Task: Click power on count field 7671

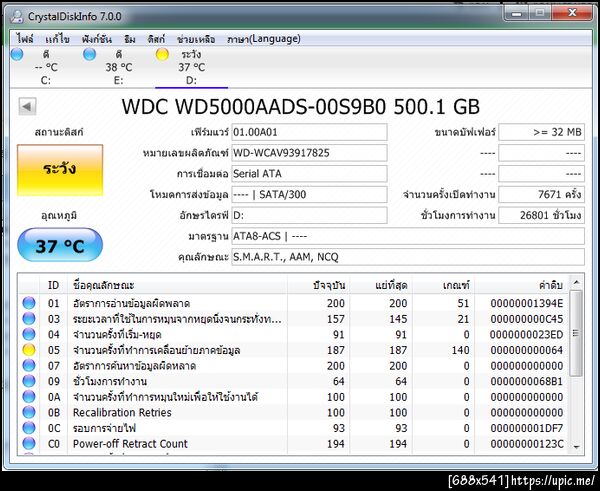Action: (x=541, y=194)
